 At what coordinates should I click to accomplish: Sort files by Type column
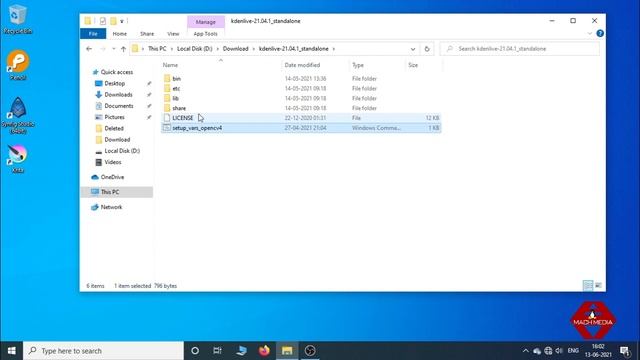(x=358, y=65)
